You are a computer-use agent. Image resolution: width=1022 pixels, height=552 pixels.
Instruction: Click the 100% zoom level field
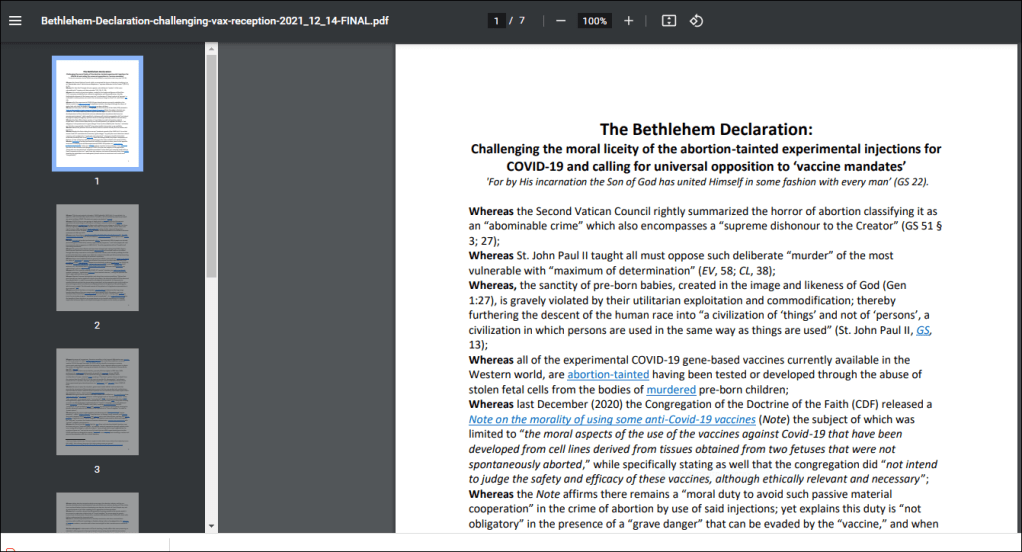tap(594, 21)
